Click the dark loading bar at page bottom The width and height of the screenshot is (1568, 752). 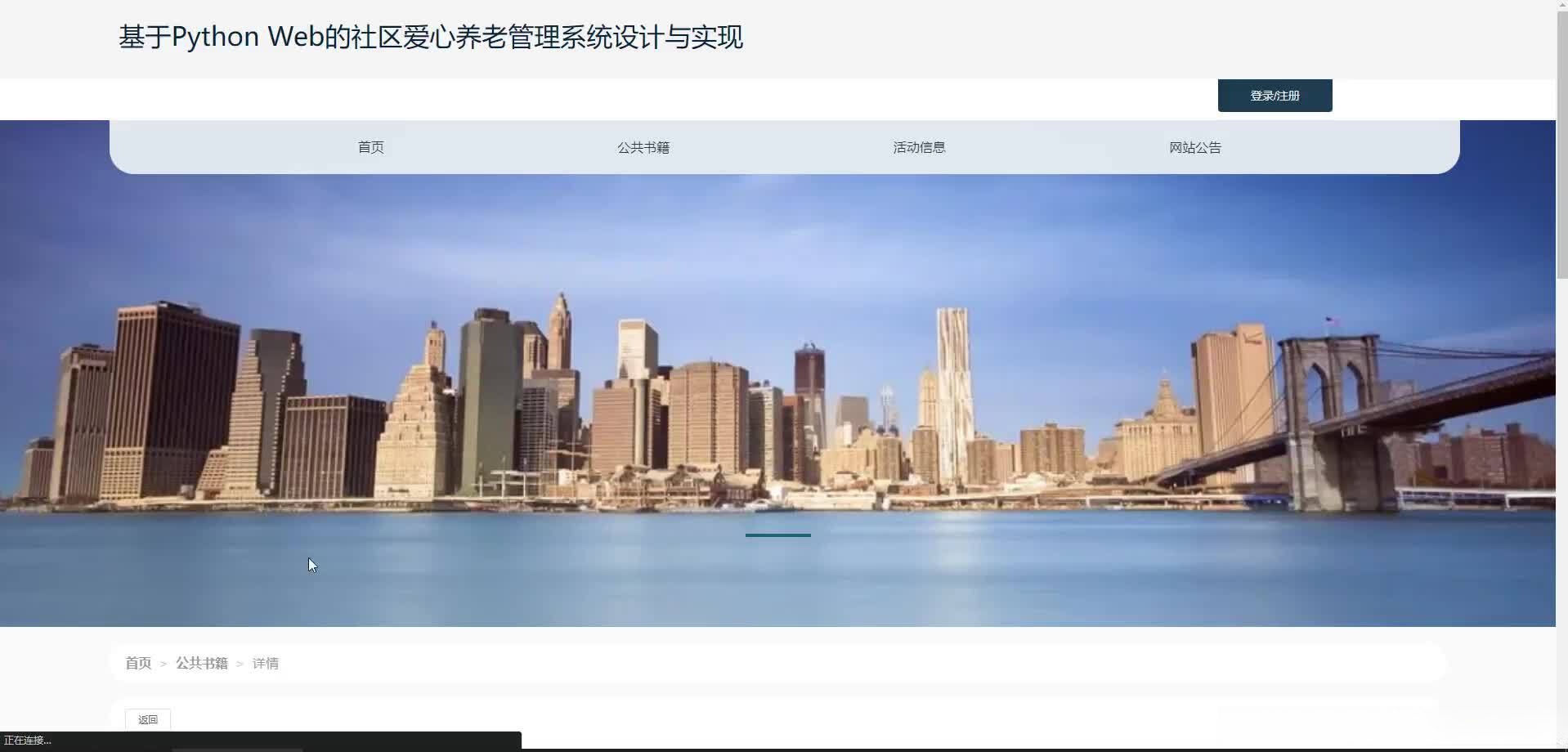262,740
